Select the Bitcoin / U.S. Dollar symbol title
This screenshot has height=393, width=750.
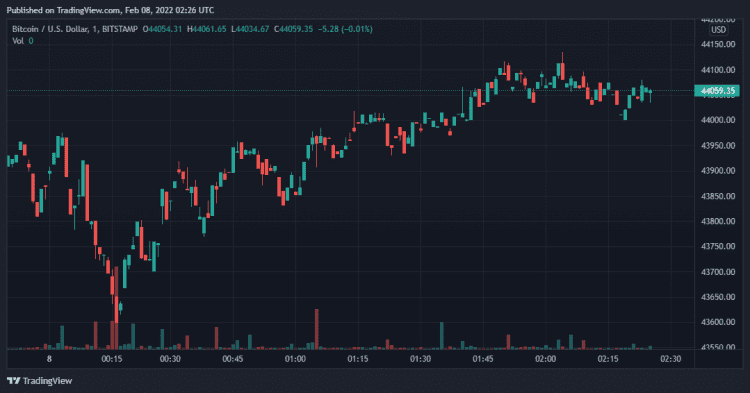point(50,29)
